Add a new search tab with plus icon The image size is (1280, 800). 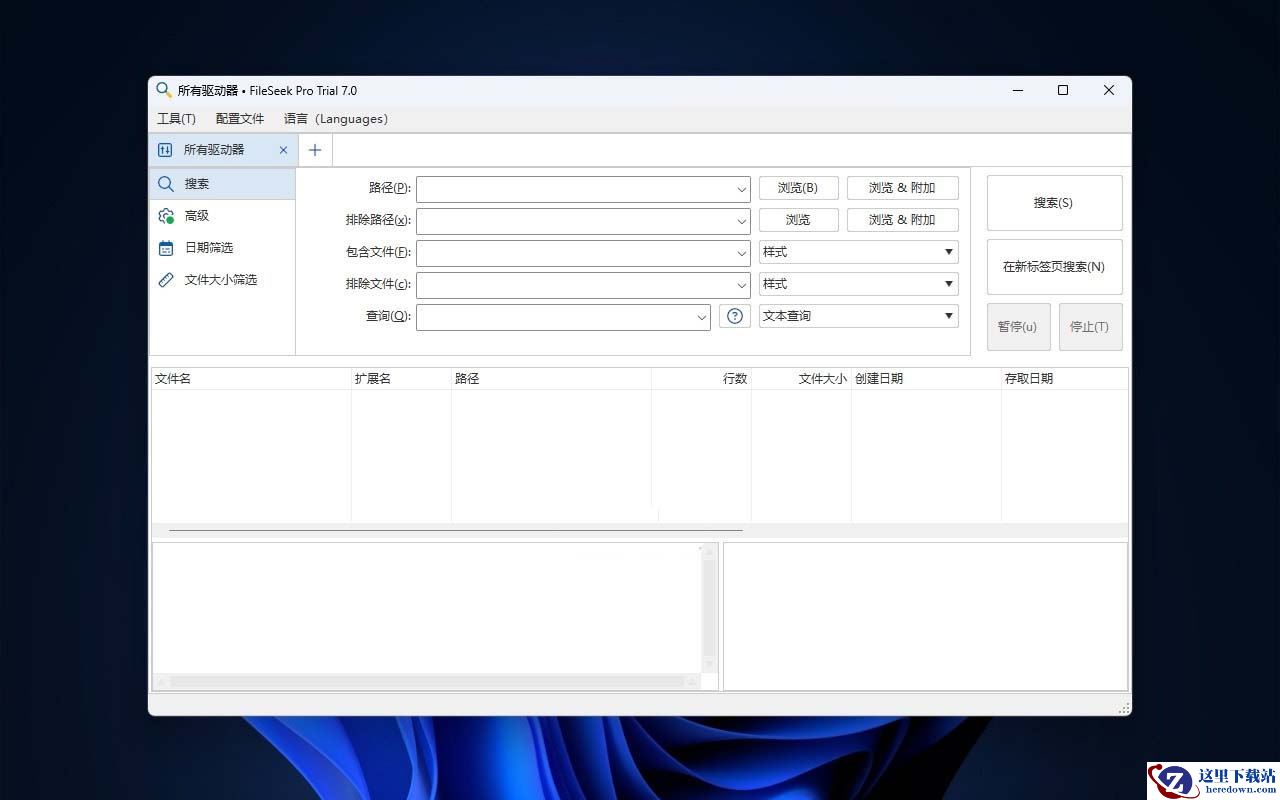[x=315, y=150]
